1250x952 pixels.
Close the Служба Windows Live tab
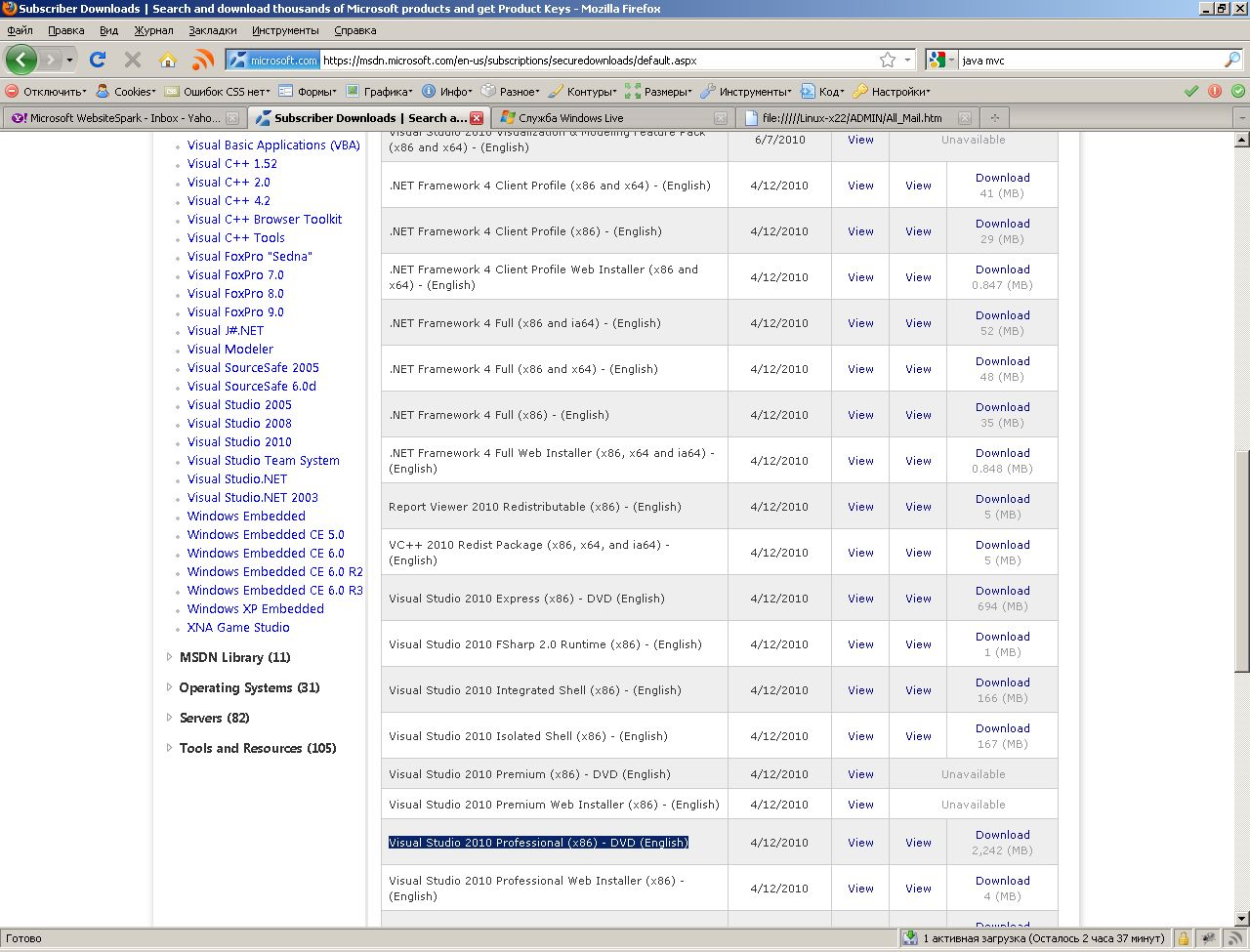721,118
